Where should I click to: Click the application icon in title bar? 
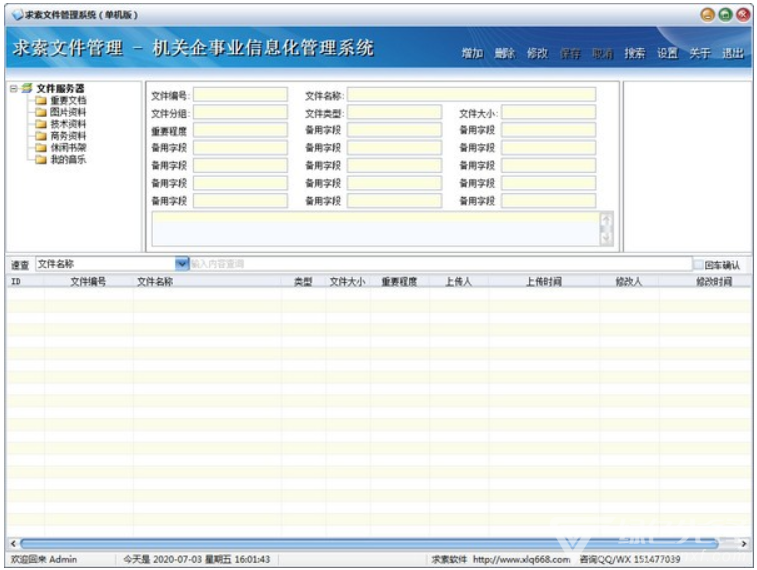coord(18,15)
